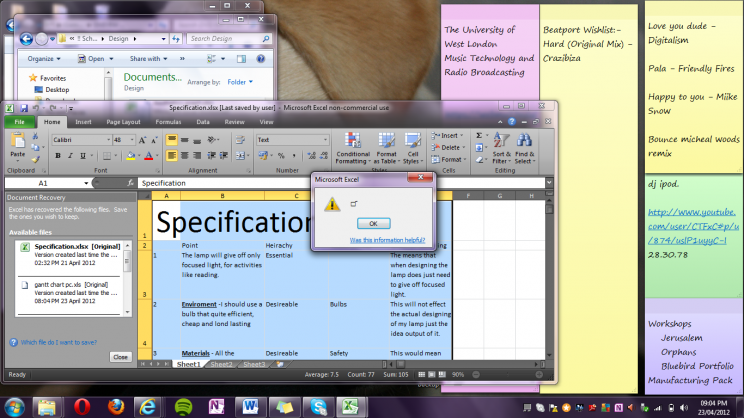This screenshot has width=744, height=418.
Task: Click the Insert cells button
Action: (446, 136)
